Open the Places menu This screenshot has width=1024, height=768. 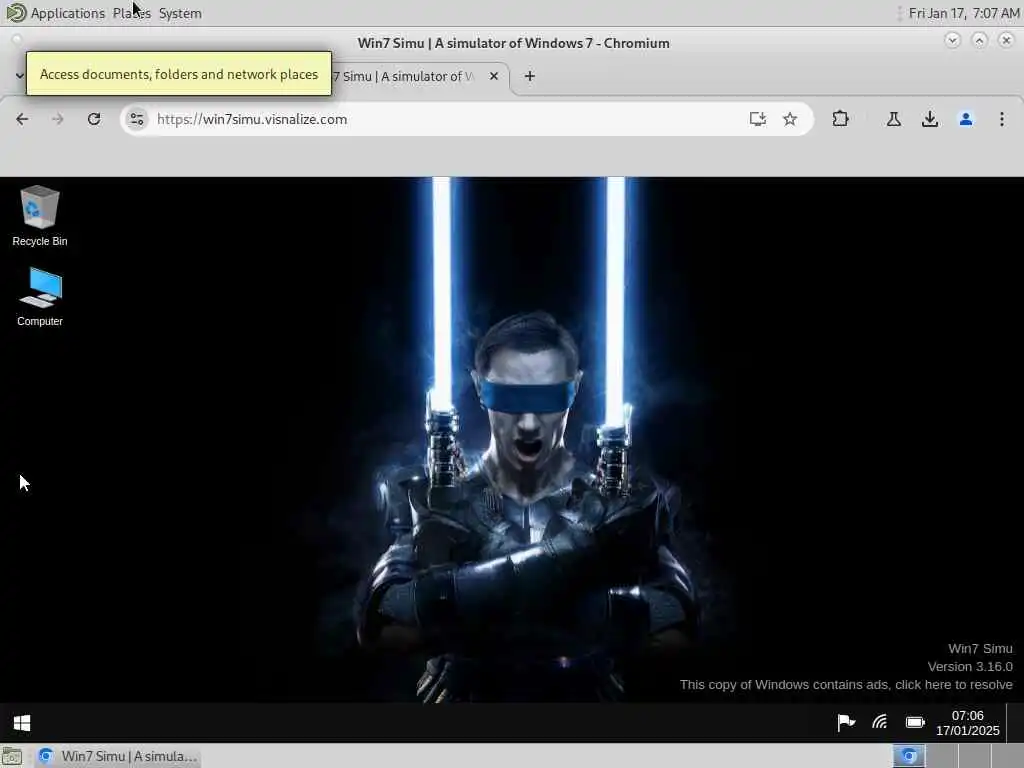click(131, 13)
